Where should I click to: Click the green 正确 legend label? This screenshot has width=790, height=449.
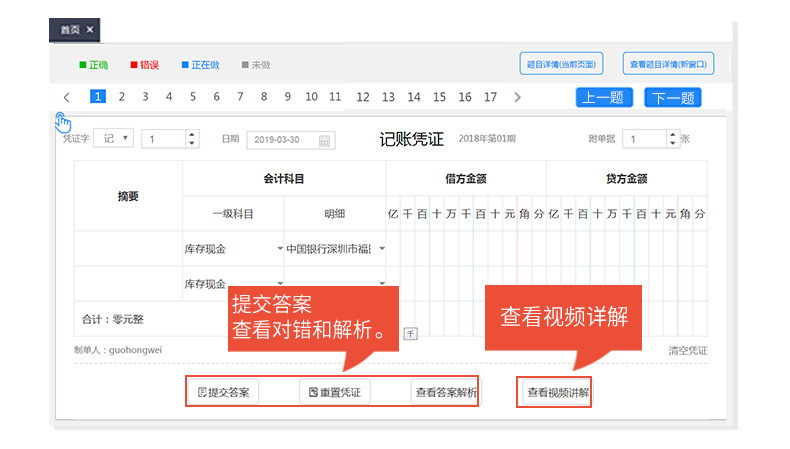click(x=94, y=65)
